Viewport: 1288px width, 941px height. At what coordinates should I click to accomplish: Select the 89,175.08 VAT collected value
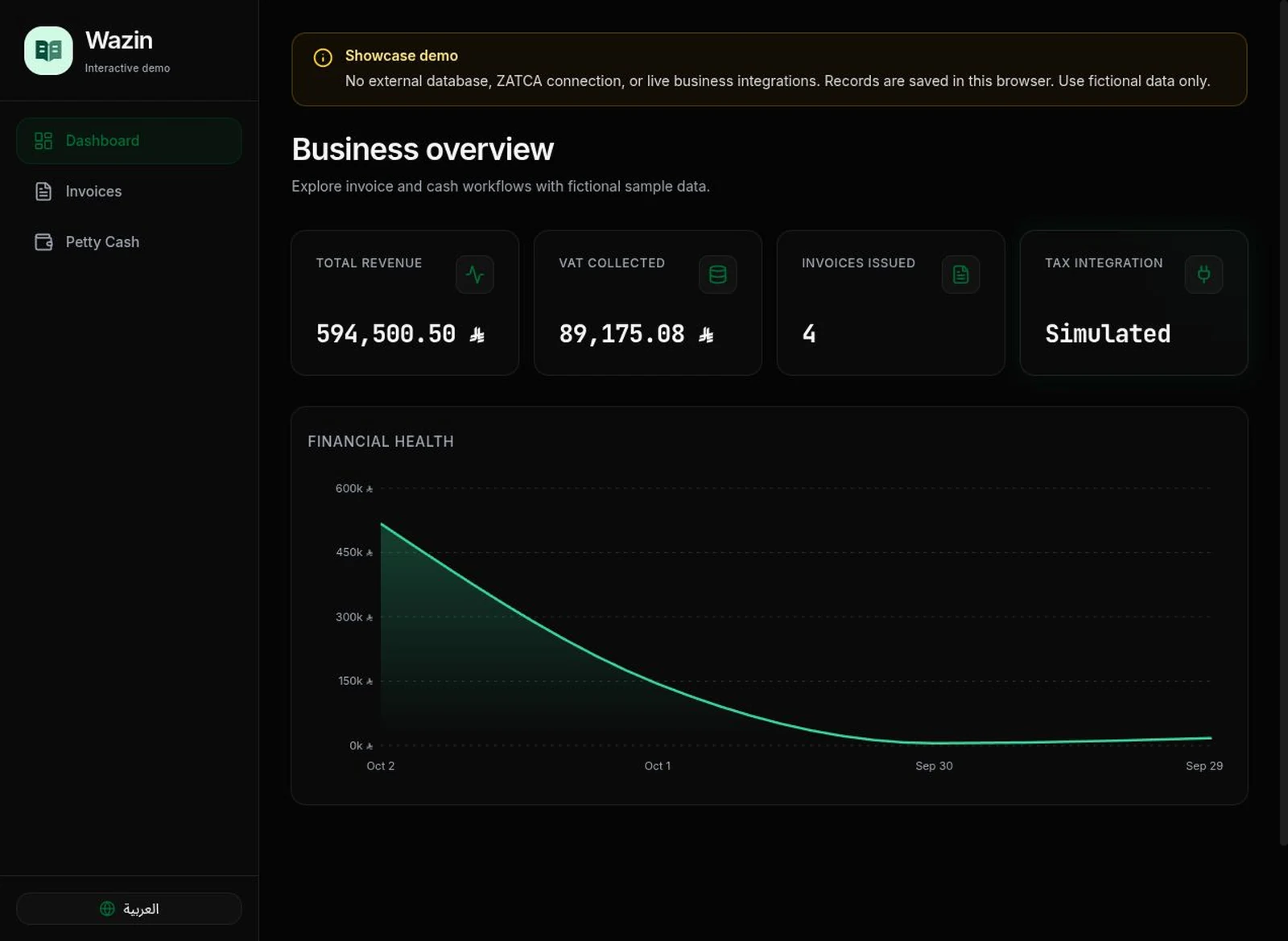pos(636,334)
